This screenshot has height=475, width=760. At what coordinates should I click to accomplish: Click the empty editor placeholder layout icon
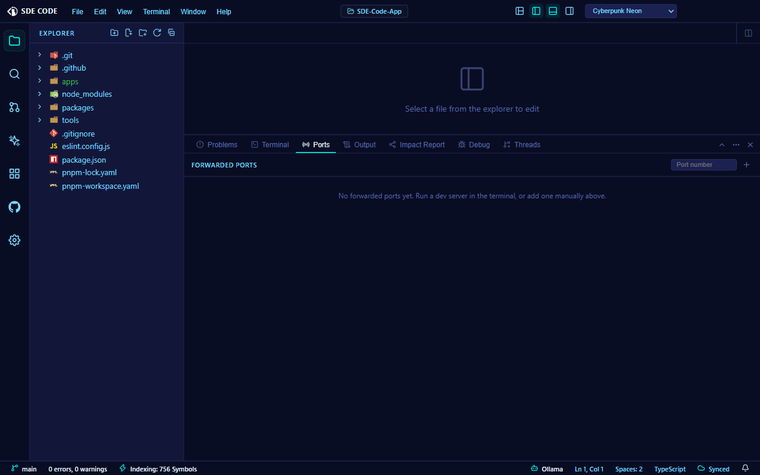472,79
